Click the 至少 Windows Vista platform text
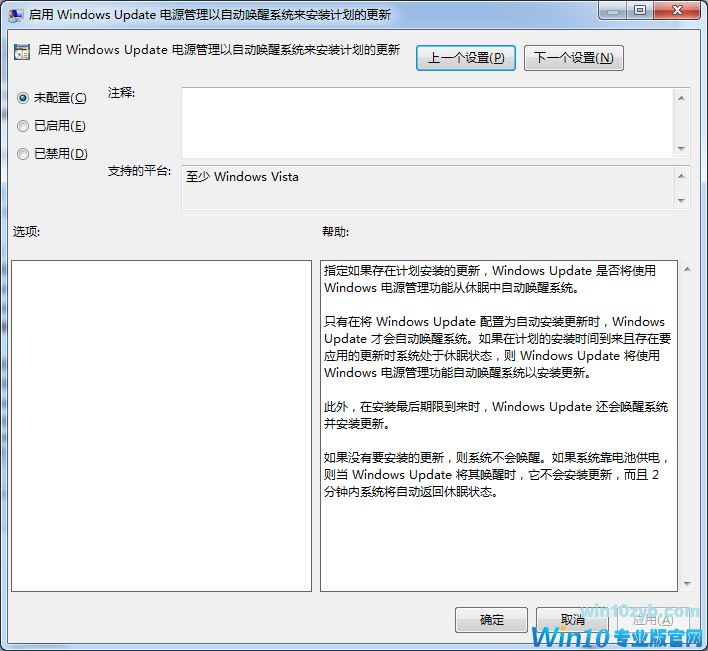The image size is (708, 651). [x=242, y=177]
